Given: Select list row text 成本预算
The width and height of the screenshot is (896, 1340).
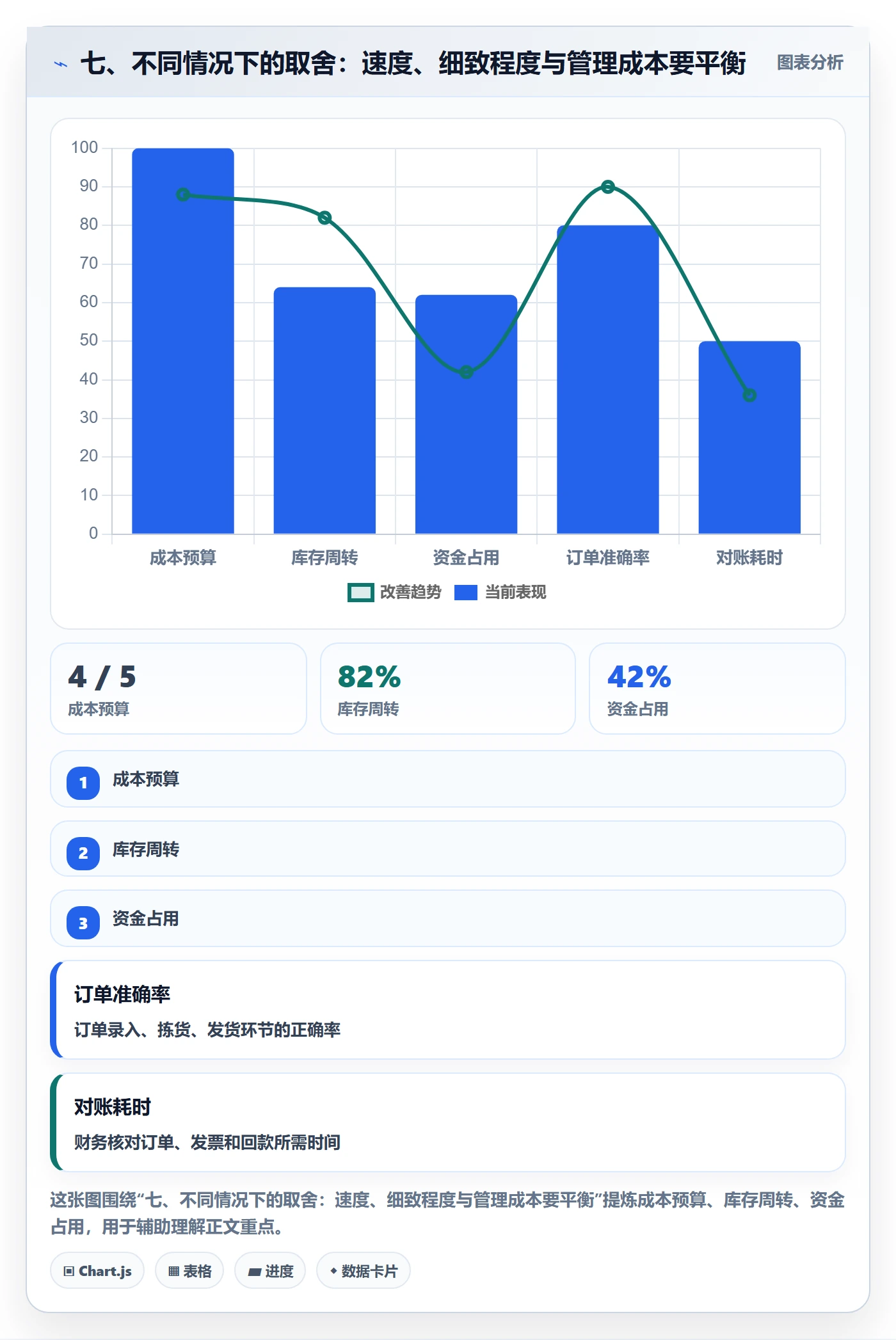Looking at the screenshot, I should pos(146,779).
